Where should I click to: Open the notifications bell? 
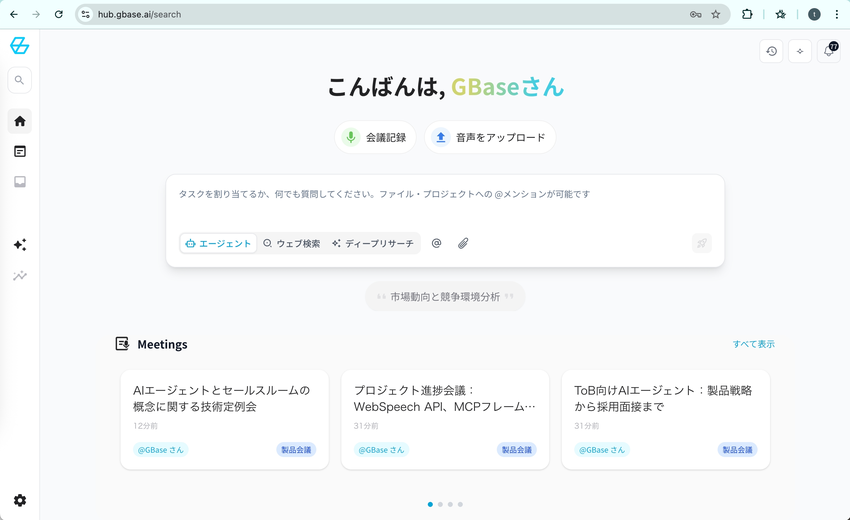pyautogui.click(x=829, y=52)
